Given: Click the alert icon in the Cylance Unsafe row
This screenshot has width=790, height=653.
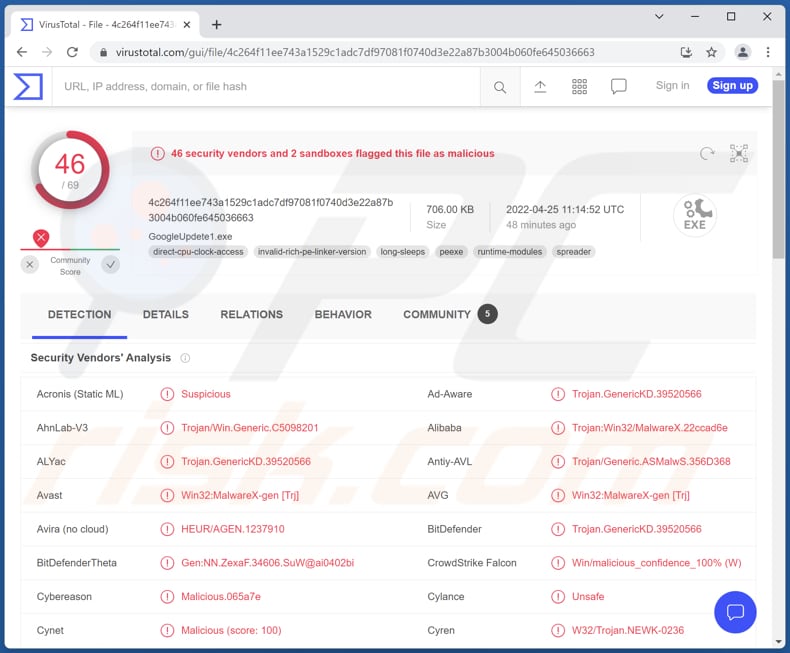Looking at the screenshot, I should point(558,597).
